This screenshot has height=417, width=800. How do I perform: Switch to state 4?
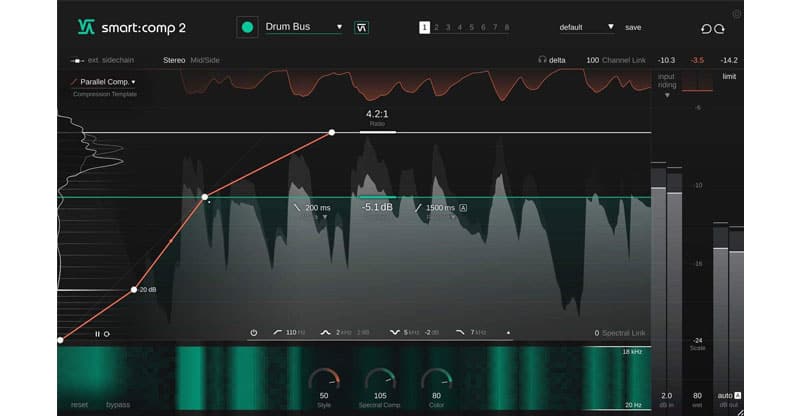pyautogui.click(x=460, y=28)
